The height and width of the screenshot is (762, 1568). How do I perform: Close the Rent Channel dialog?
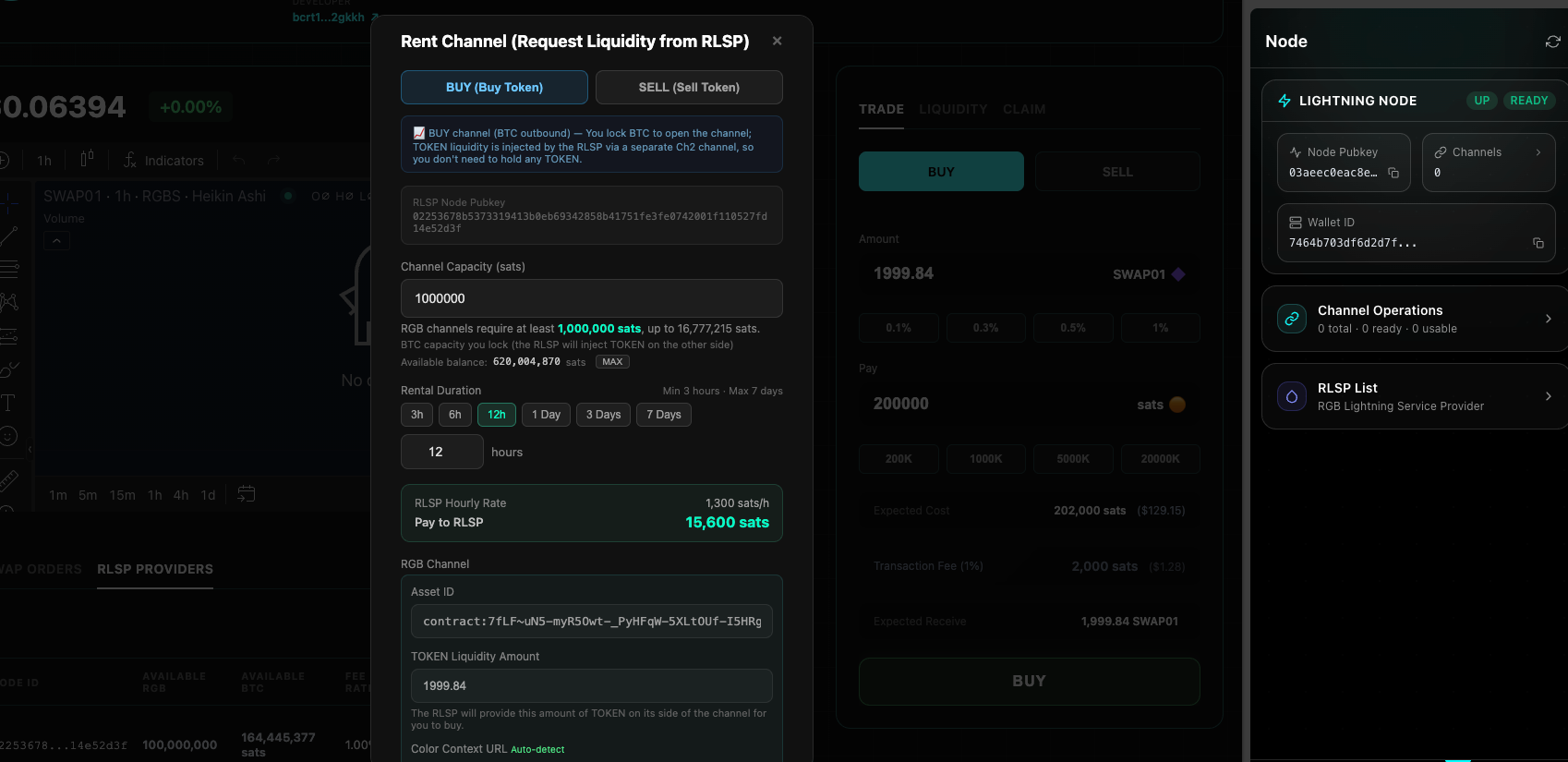tap(777, 41)
